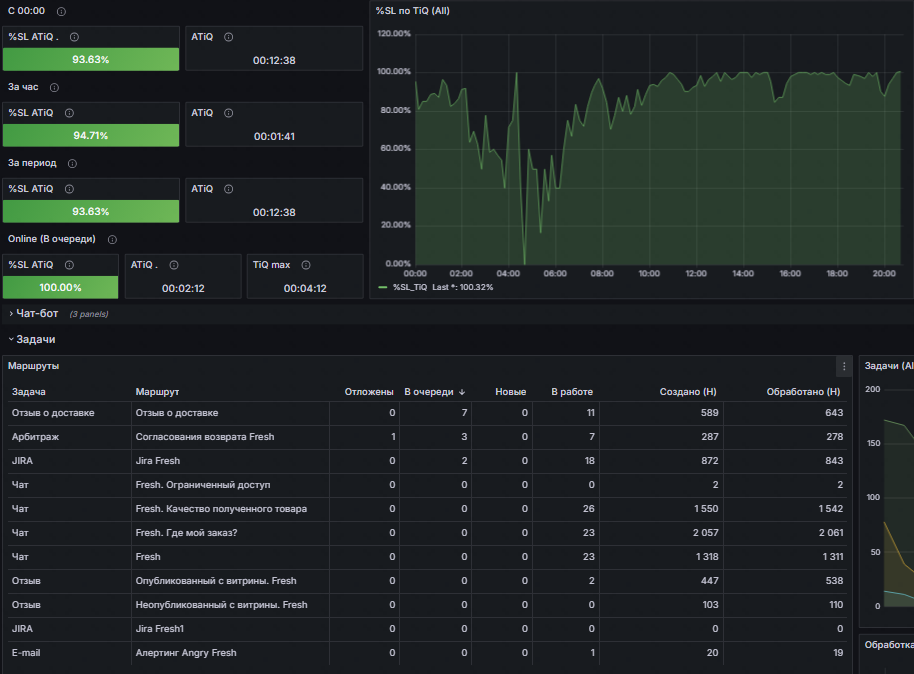Sort table by Обработано (Н) column header
The width and height of the screenshot is (914, 674).
[802, 392]
